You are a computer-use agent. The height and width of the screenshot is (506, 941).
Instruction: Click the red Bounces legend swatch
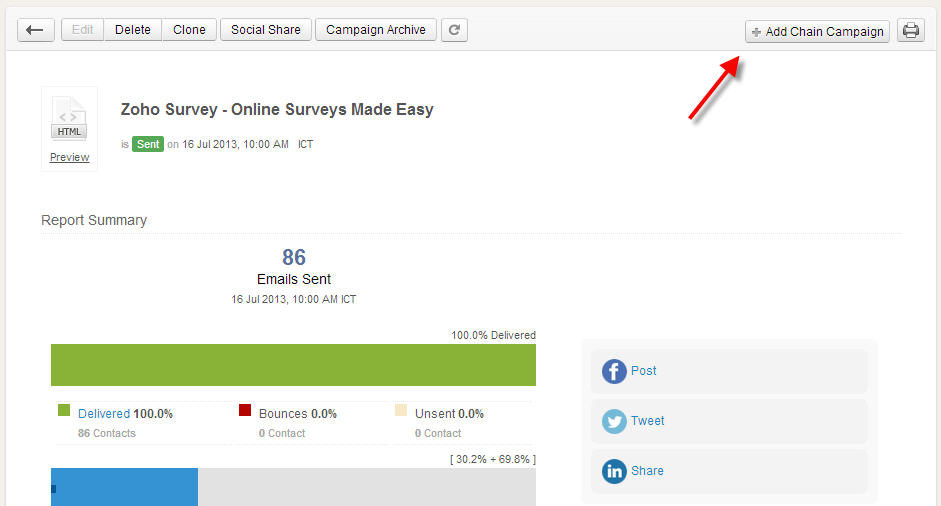tap(245, 410)
